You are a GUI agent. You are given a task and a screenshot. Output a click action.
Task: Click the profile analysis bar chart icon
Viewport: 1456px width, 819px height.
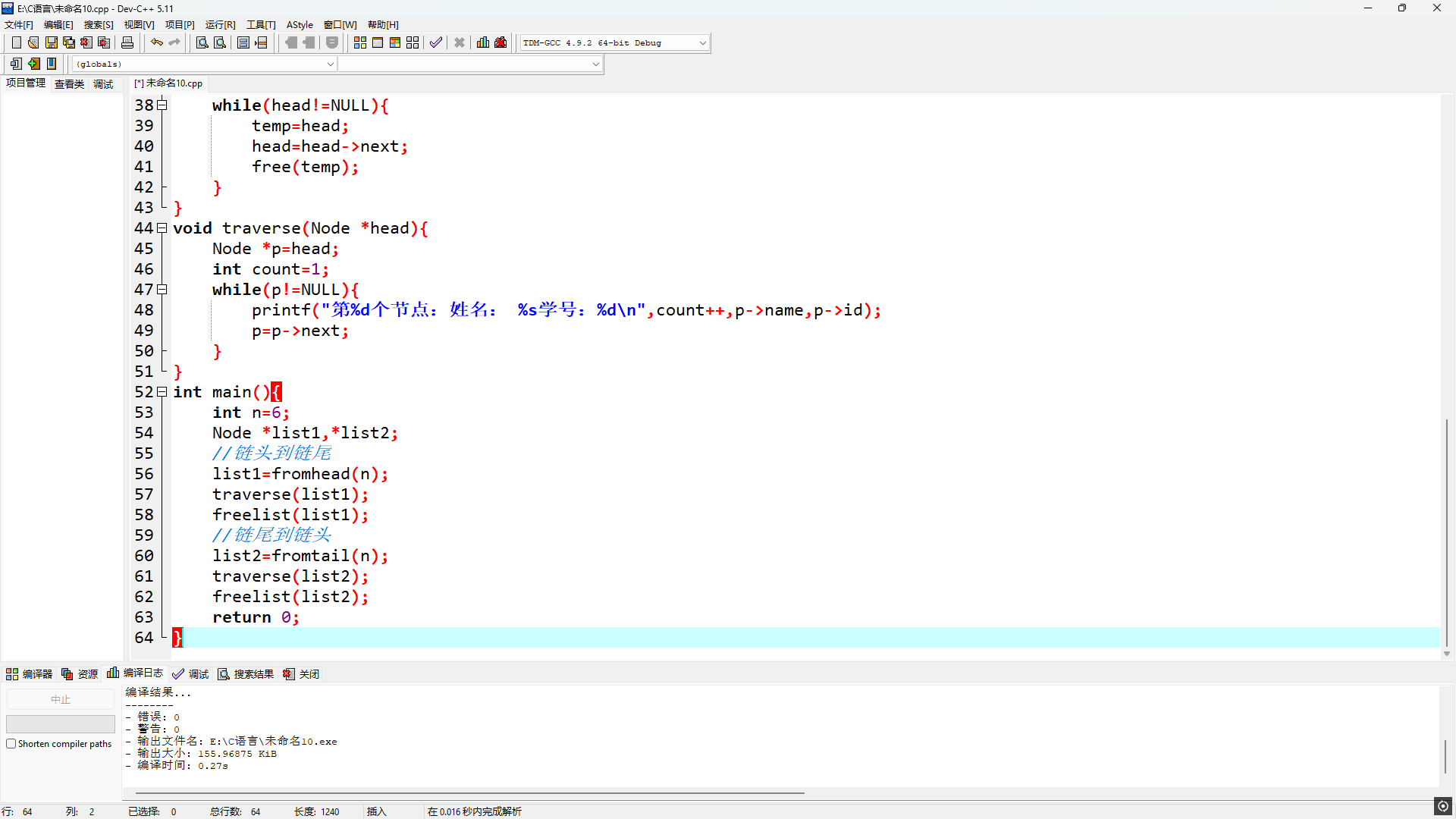[483, 42]
